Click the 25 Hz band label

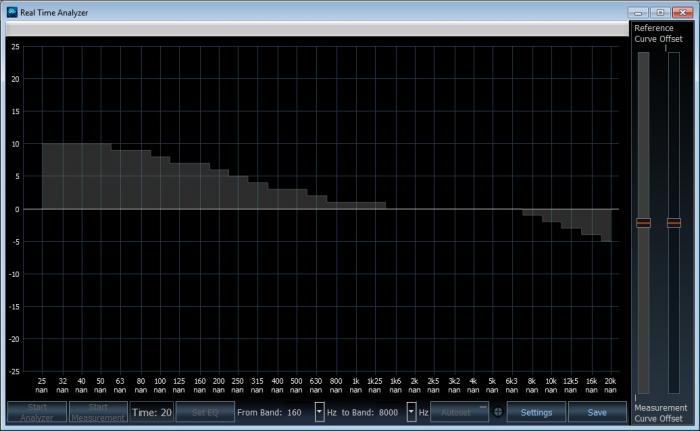(x=42, y=381)
